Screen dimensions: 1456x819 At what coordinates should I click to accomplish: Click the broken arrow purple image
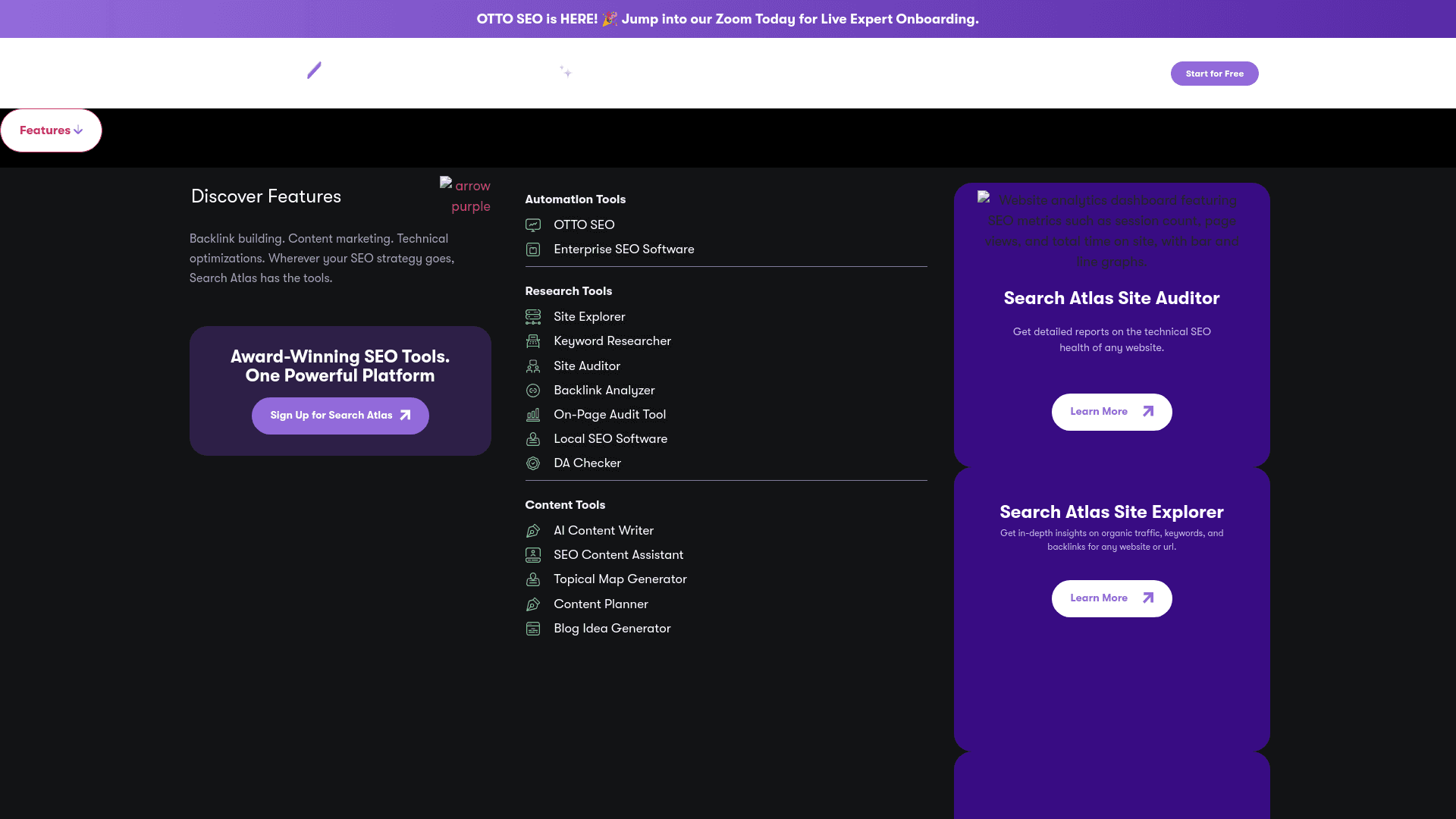[466, 196]
